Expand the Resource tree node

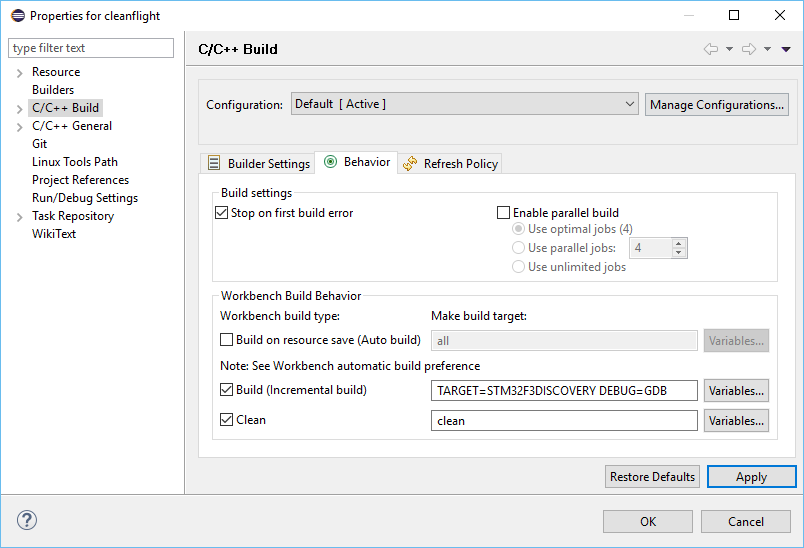(x=20, y=73)
